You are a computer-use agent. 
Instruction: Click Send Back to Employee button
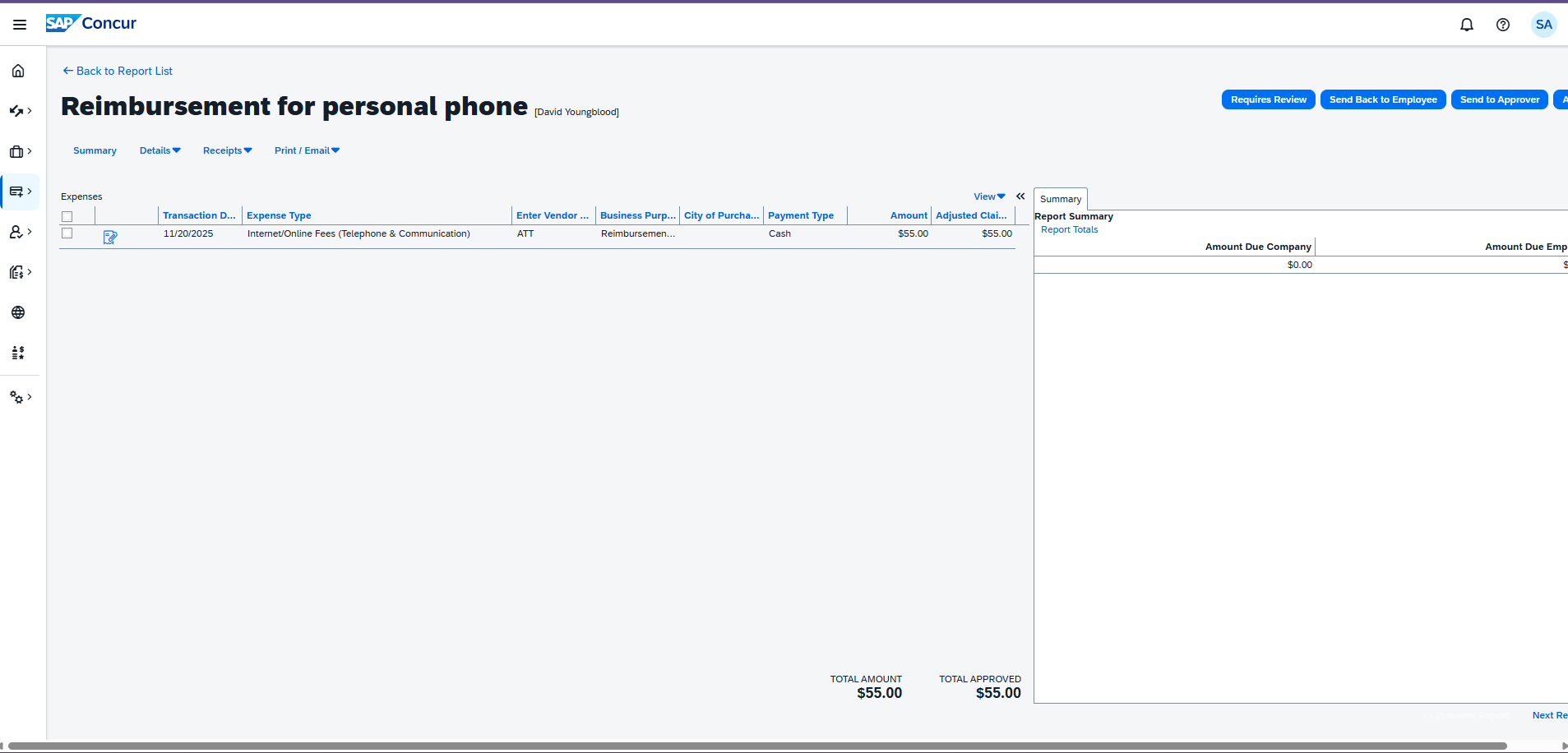point(1383,99)
